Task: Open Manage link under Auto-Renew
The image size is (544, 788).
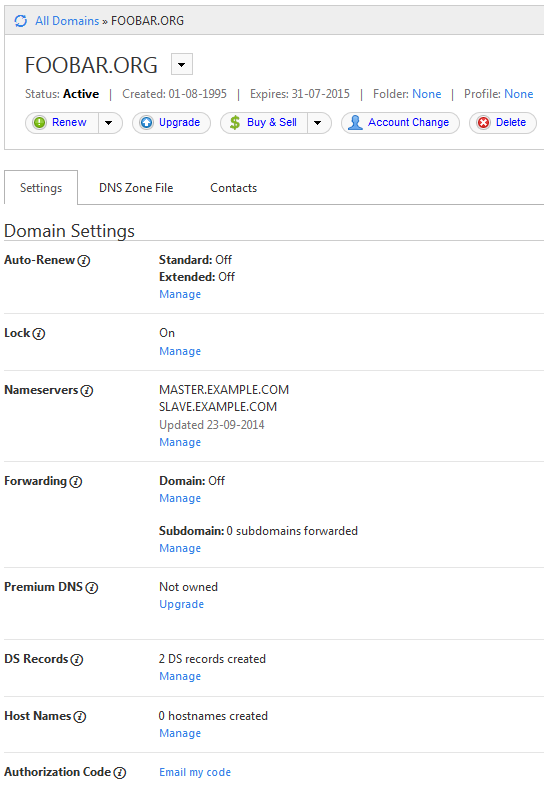Action: click(x=180, y=294)
